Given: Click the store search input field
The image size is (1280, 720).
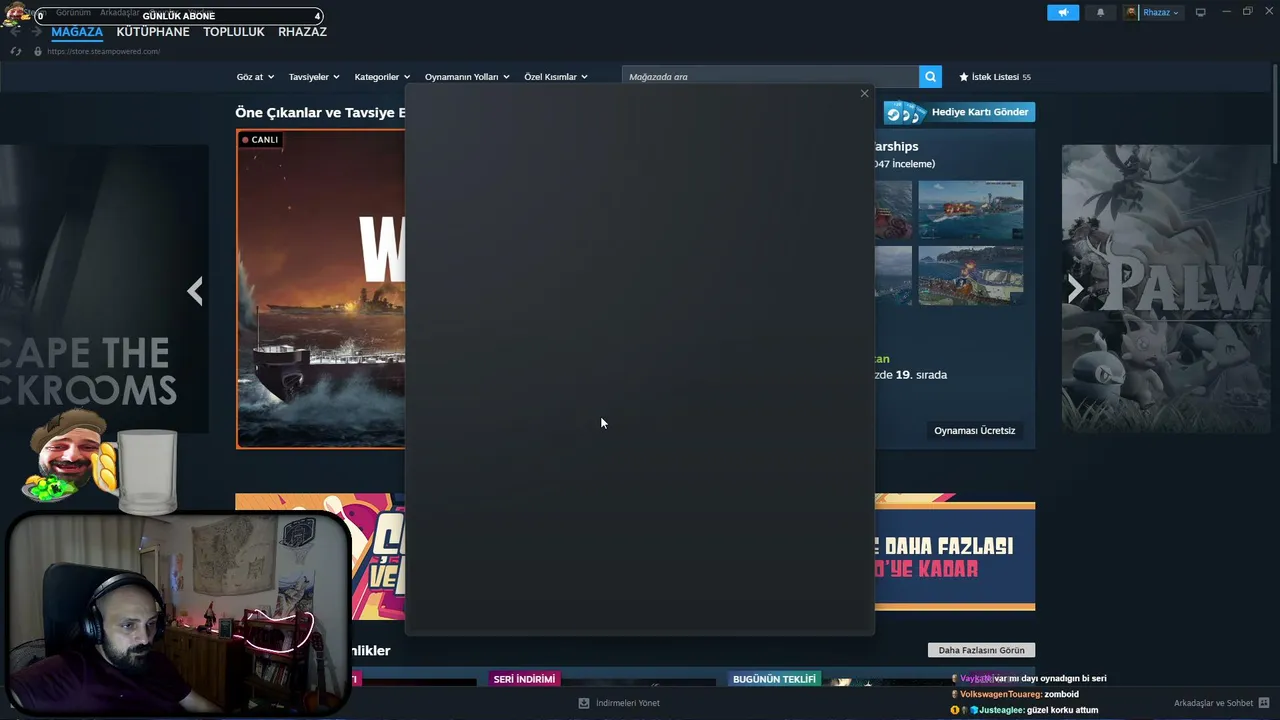Looking at the screenshot, I should 770,77.
